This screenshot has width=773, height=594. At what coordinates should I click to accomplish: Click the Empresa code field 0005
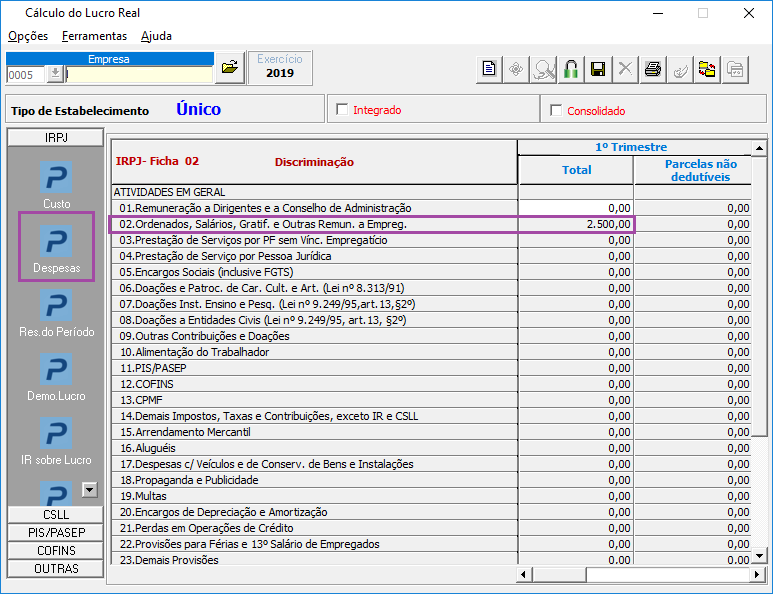pyautogui.click(x=26, y=75)
